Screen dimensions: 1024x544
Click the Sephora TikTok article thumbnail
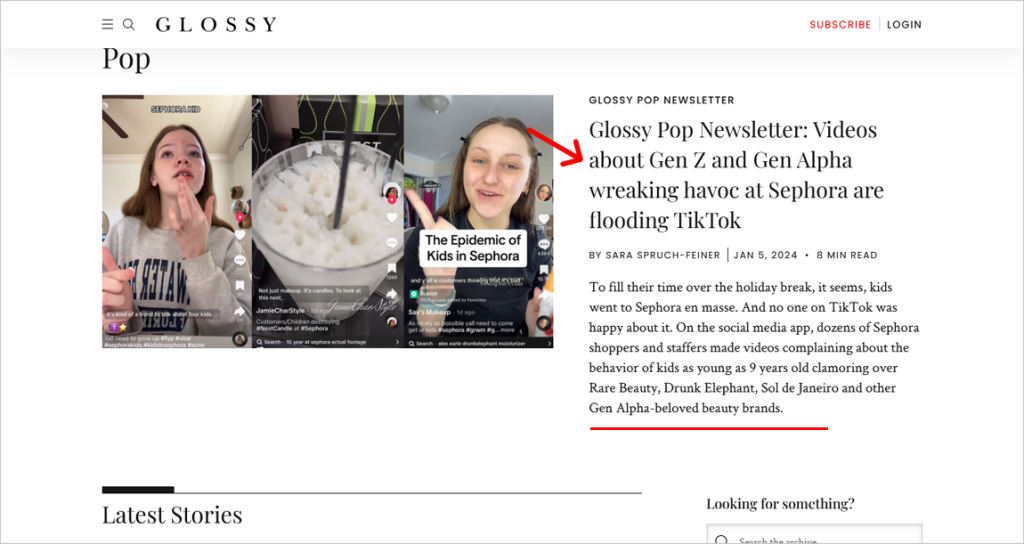(x=327, y=221)
